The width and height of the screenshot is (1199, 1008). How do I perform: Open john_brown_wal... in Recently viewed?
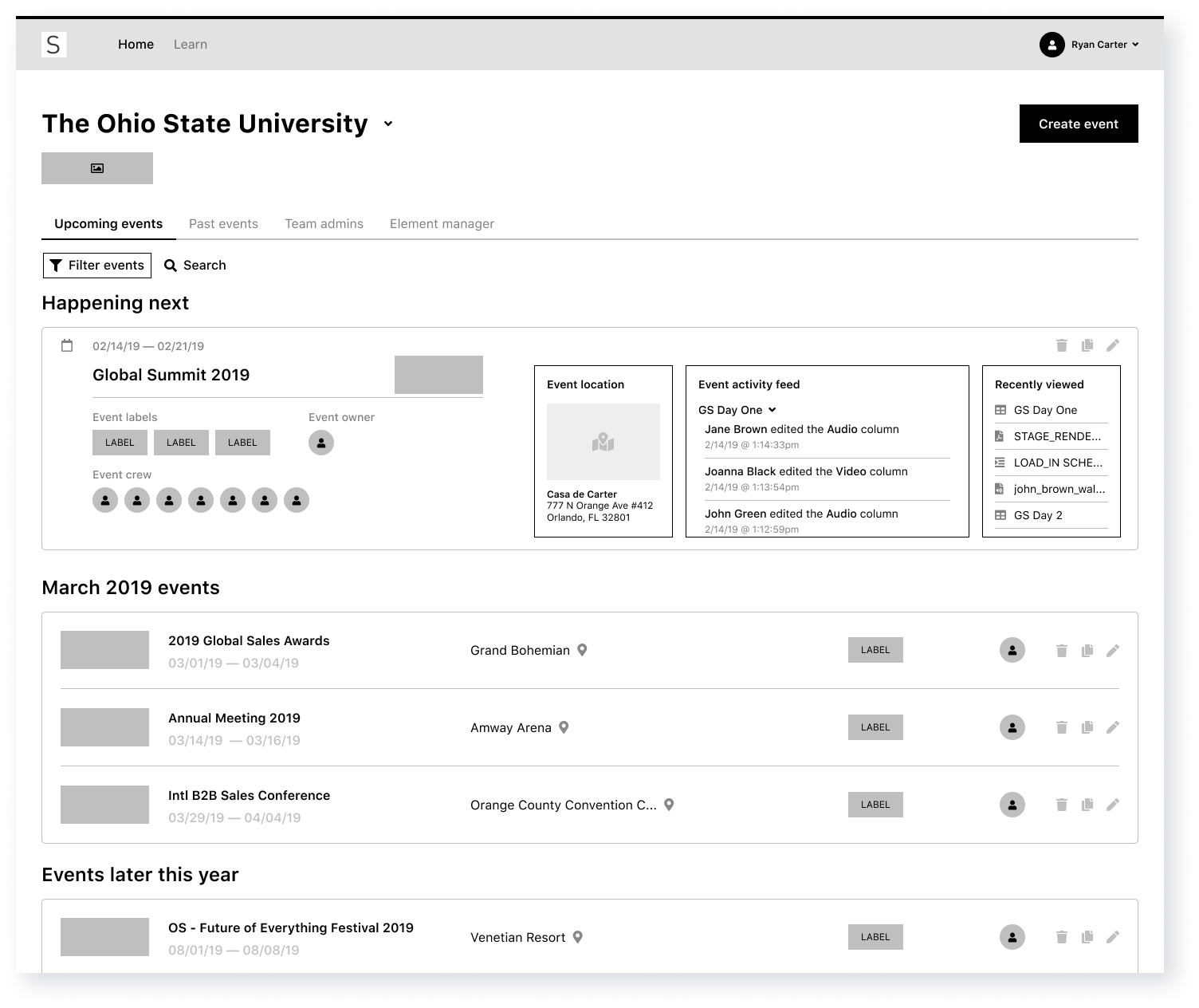pyautogui.click(x=1051, y=489)
